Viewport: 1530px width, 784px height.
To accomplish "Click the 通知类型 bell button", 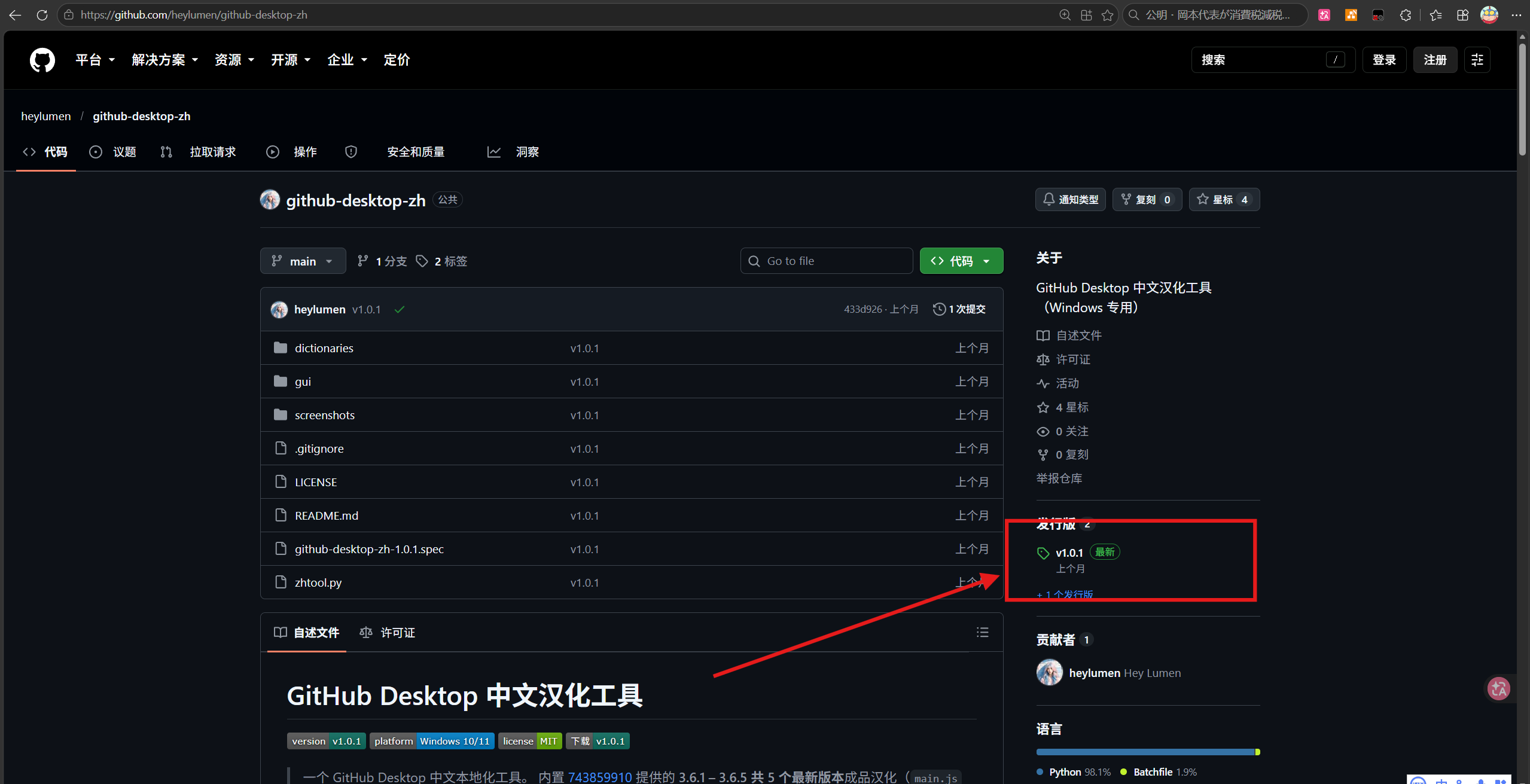I will coord(1071,200).
